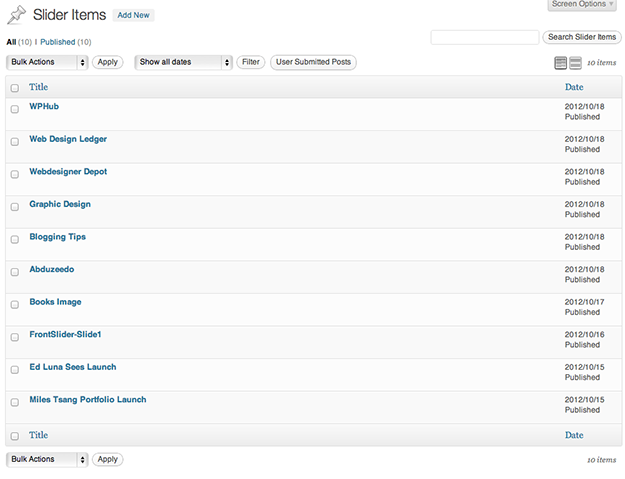Expand the Screen Options tab
This screenshot has height=479, width=625.
pyautogui.click(x=582, y=5)
